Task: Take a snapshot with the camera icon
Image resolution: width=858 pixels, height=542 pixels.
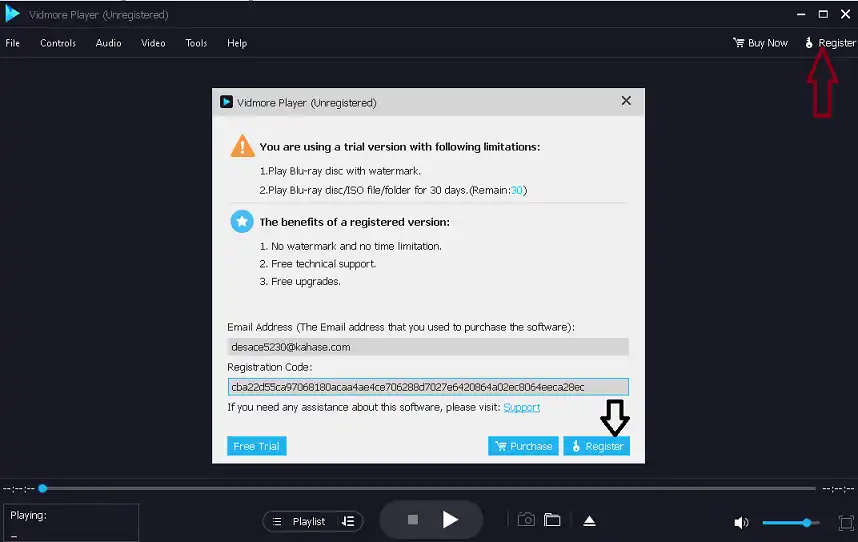Action: tap(526, 520)
